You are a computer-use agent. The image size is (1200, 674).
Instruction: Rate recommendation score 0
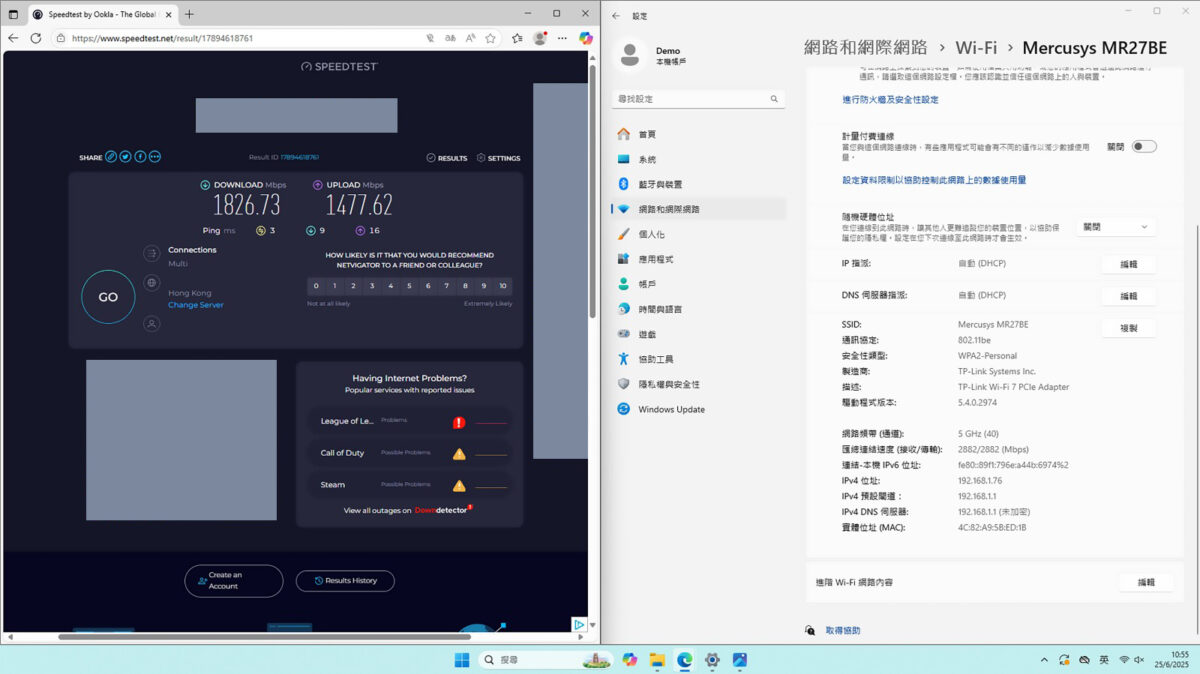(316, 286)
